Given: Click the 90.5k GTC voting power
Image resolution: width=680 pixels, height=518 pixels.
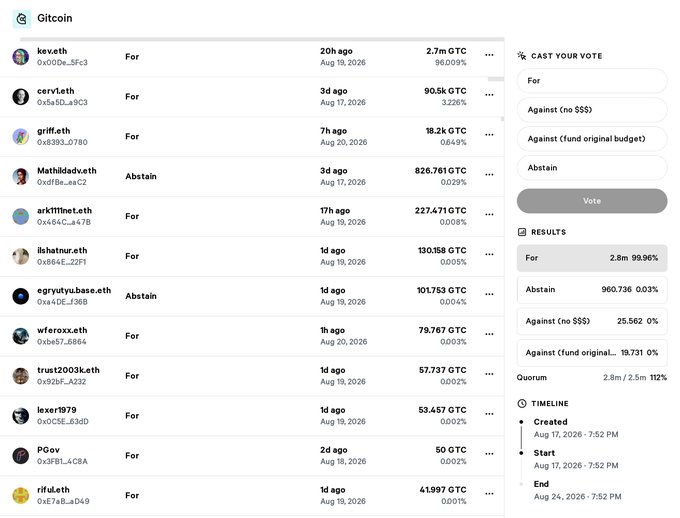Looking at the screenshot, I should coord(445,91).
